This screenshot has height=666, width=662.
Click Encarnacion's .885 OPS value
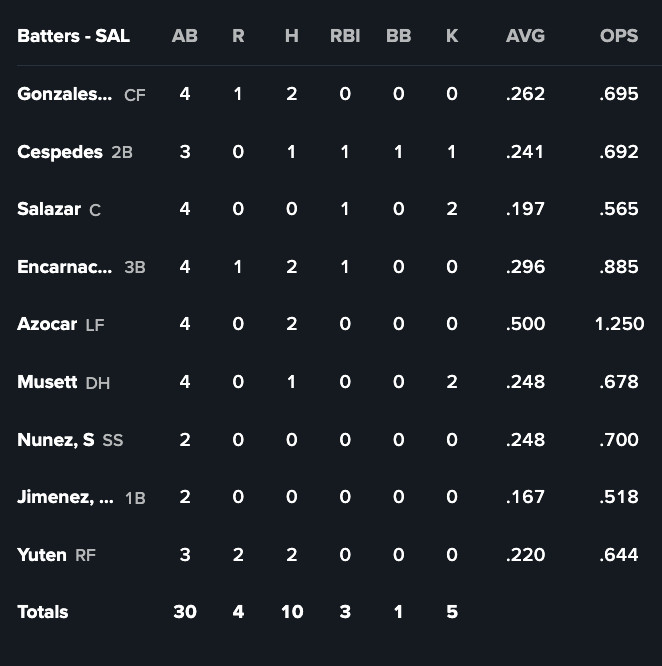619,267
